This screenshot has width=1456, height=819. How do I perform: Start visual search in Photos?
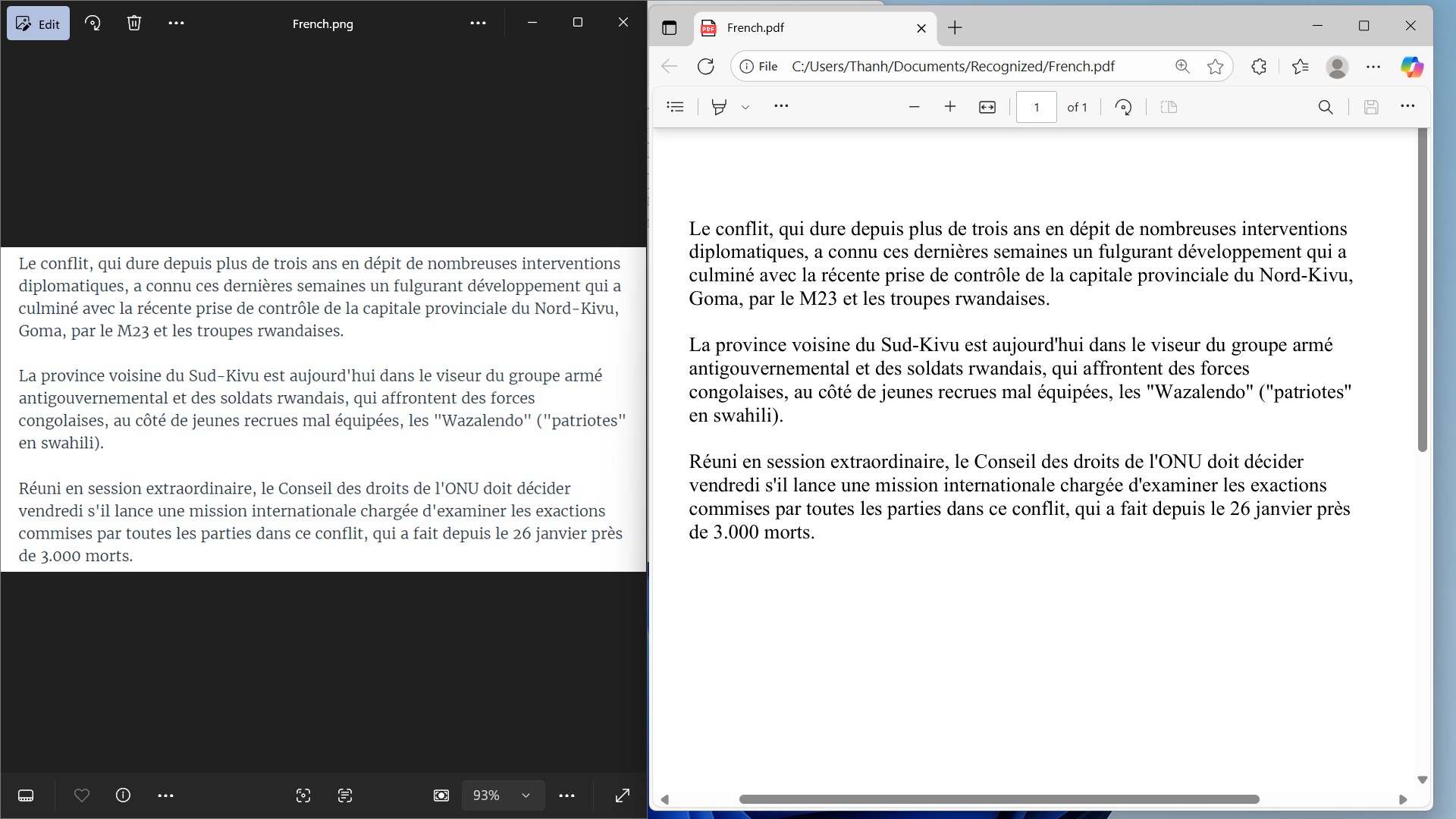(303, 795)
